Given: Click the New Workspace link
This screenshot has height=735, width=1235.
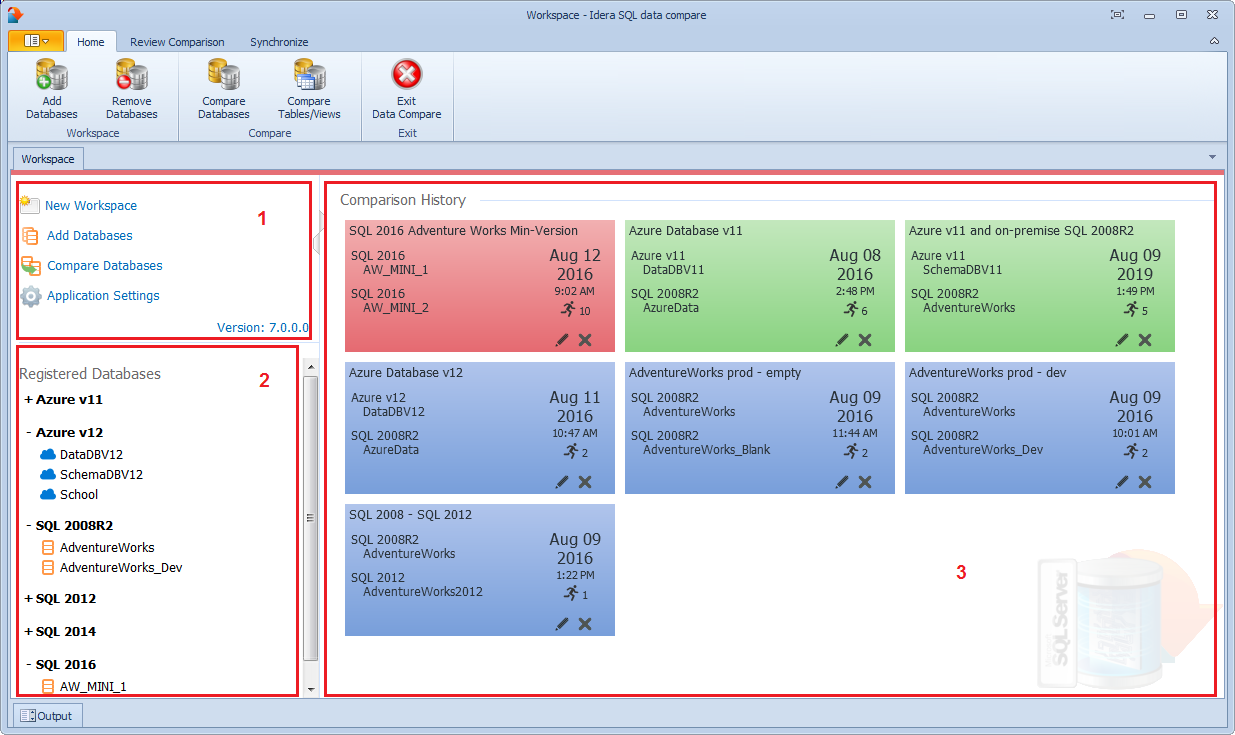Looking at the screenshot, I should (x=91, y=206).
